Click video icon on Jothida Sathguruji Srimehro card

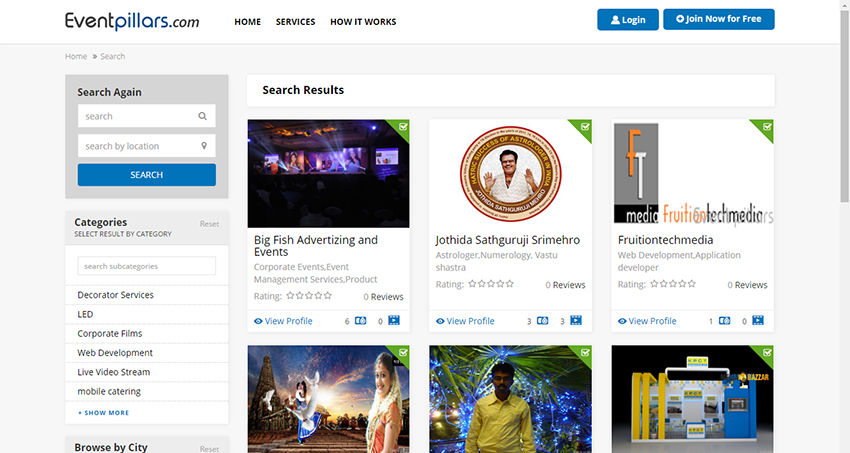576,321
